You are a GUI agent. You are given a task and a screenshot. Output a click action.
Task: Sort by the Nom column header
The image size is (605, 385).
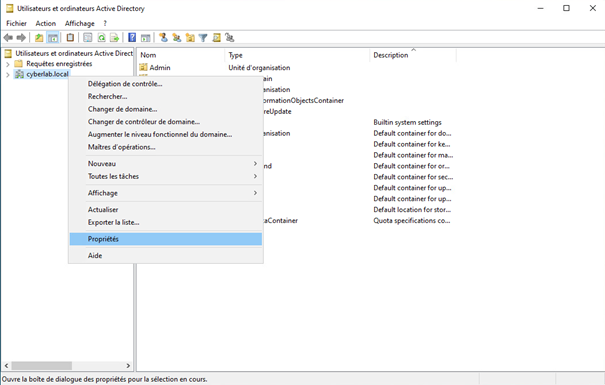[x=181, y=55]
